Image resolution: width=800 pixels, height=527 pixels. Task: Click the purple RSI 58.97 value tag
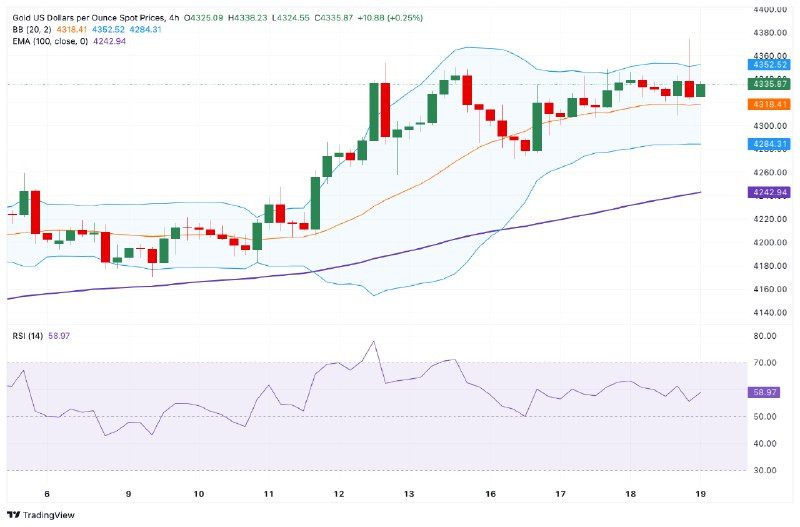769,393
